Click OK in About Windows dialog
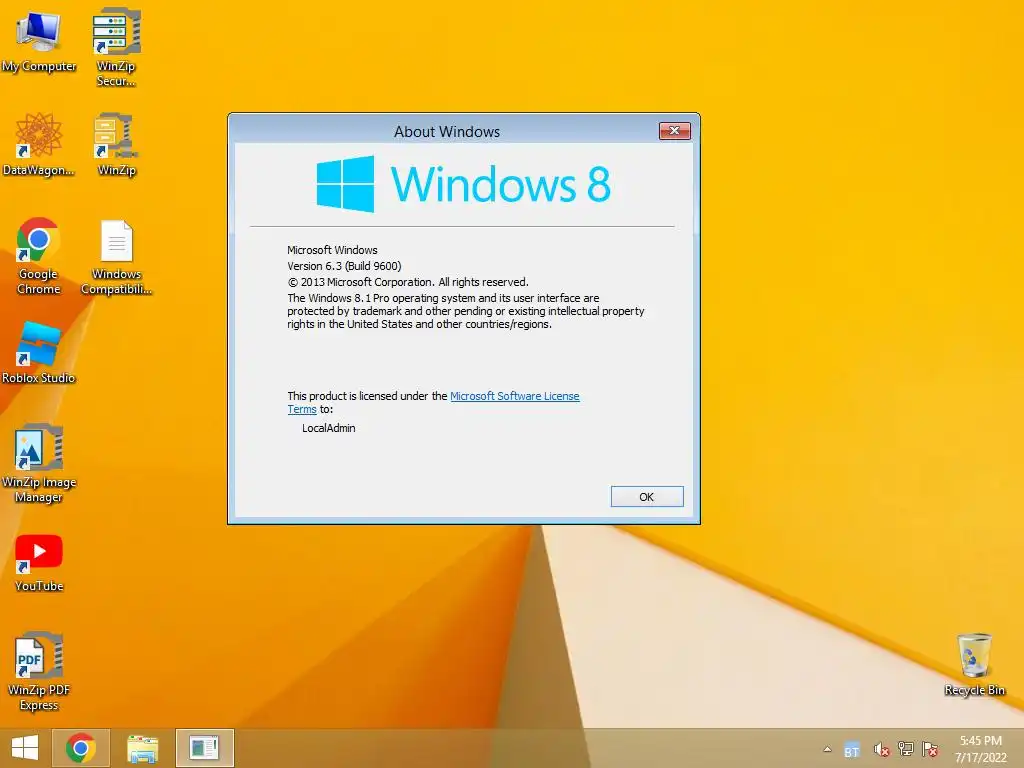Screen dimensions: 1024x768 tap(647, 497)
